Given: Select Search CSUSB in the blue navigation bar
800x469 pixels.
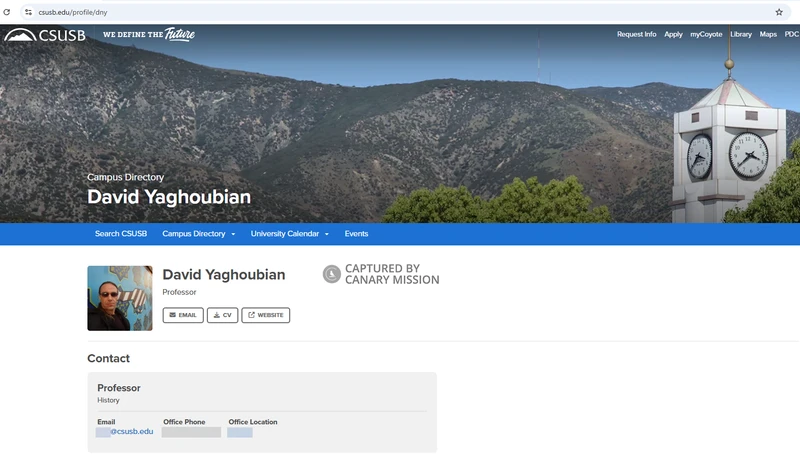Looking at the screenshot, I should (121, 234).
